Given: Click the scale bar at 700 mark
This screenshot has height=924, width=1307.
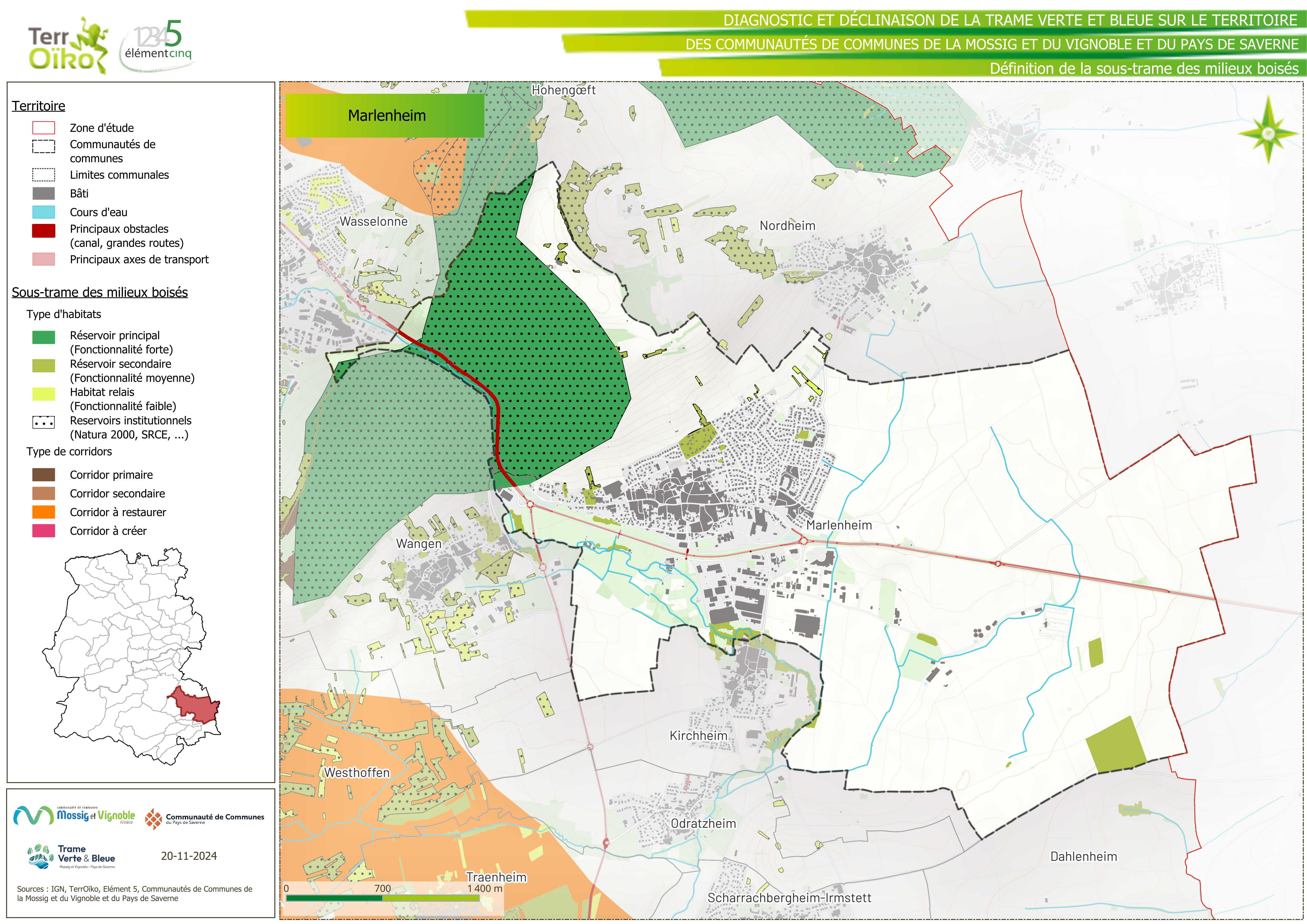Looking at the screenshot, I should pyautogui.click(x=383, y=898).
